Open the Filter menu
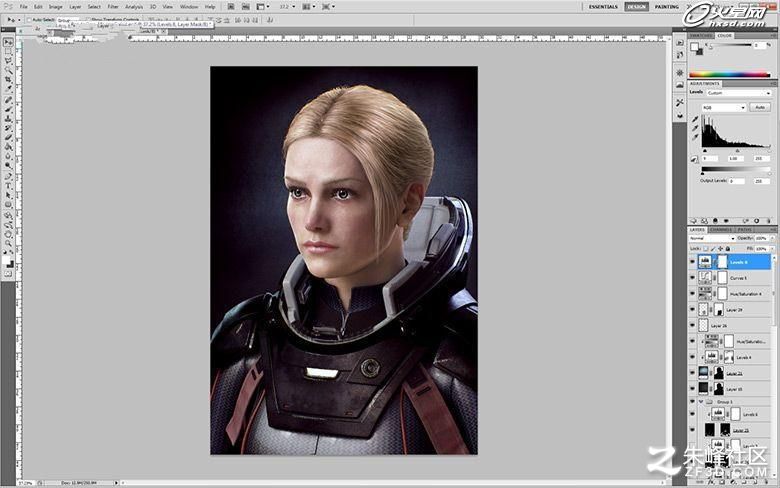Viewport: 780px width, 488px height. (113, 7)
